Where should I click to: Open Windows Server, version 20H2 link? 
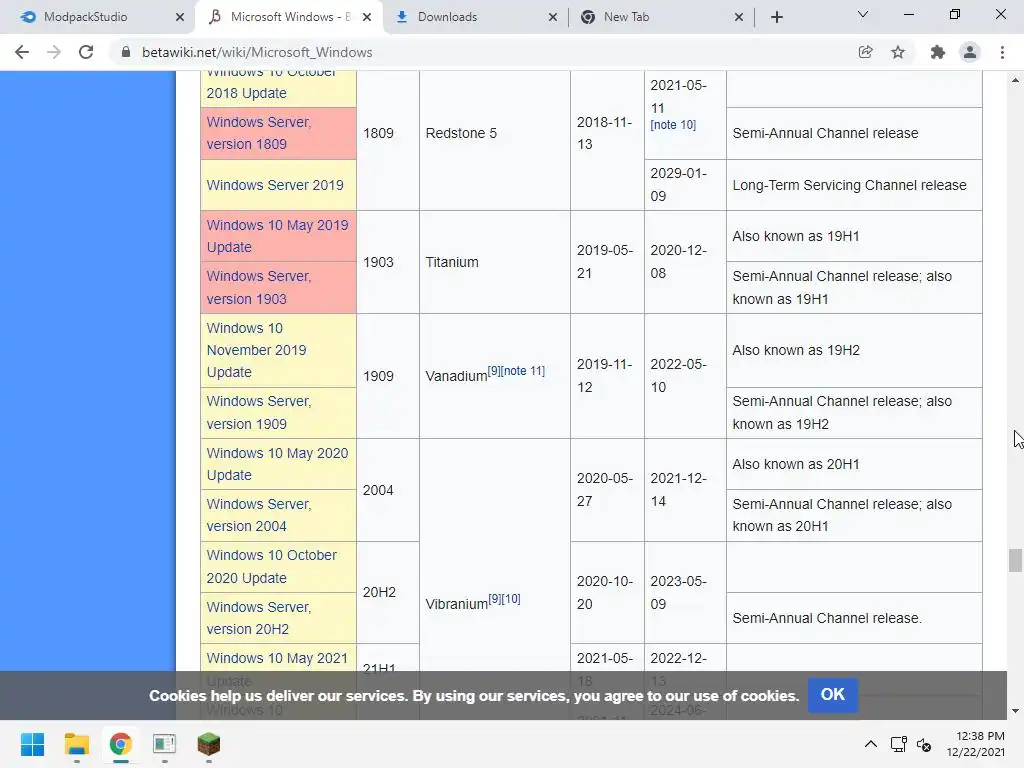(259, 618)
